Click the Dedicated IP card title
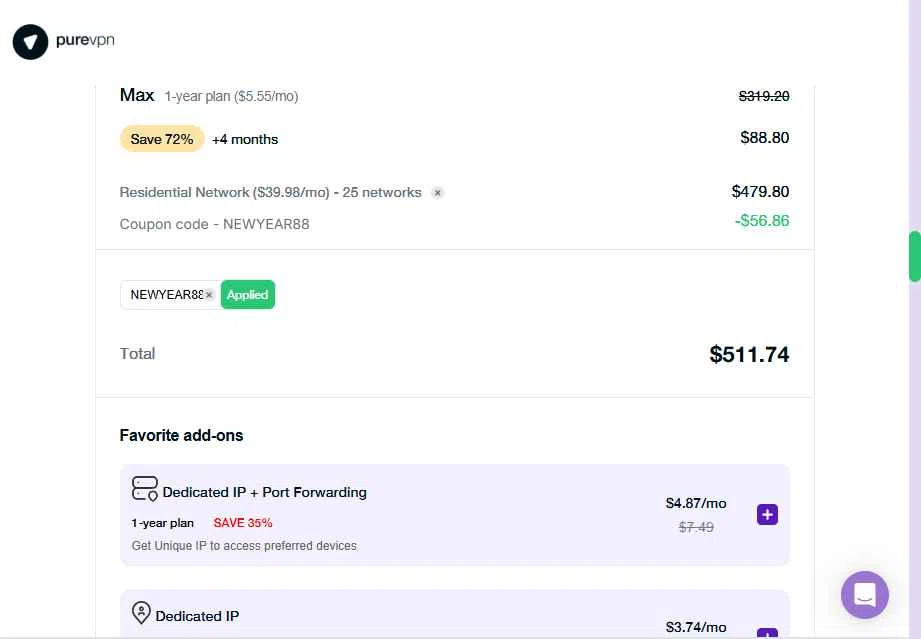The height and width of the screenshot is (639, 921). click(197, 616)
